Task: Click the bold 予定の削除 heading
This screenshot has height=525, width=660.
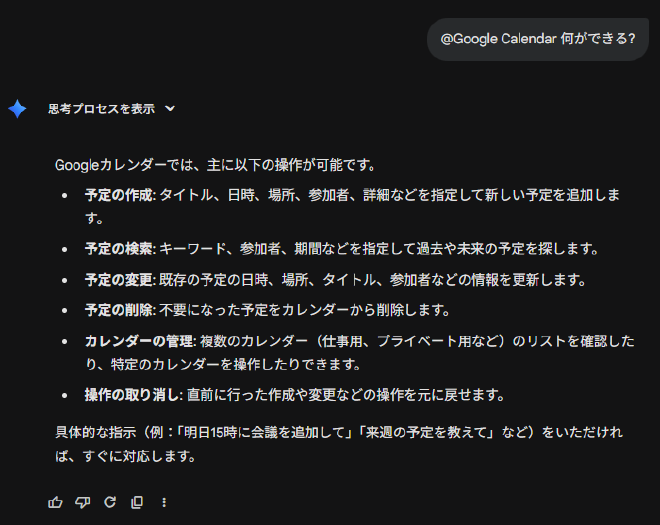Action: click(118, 310)
